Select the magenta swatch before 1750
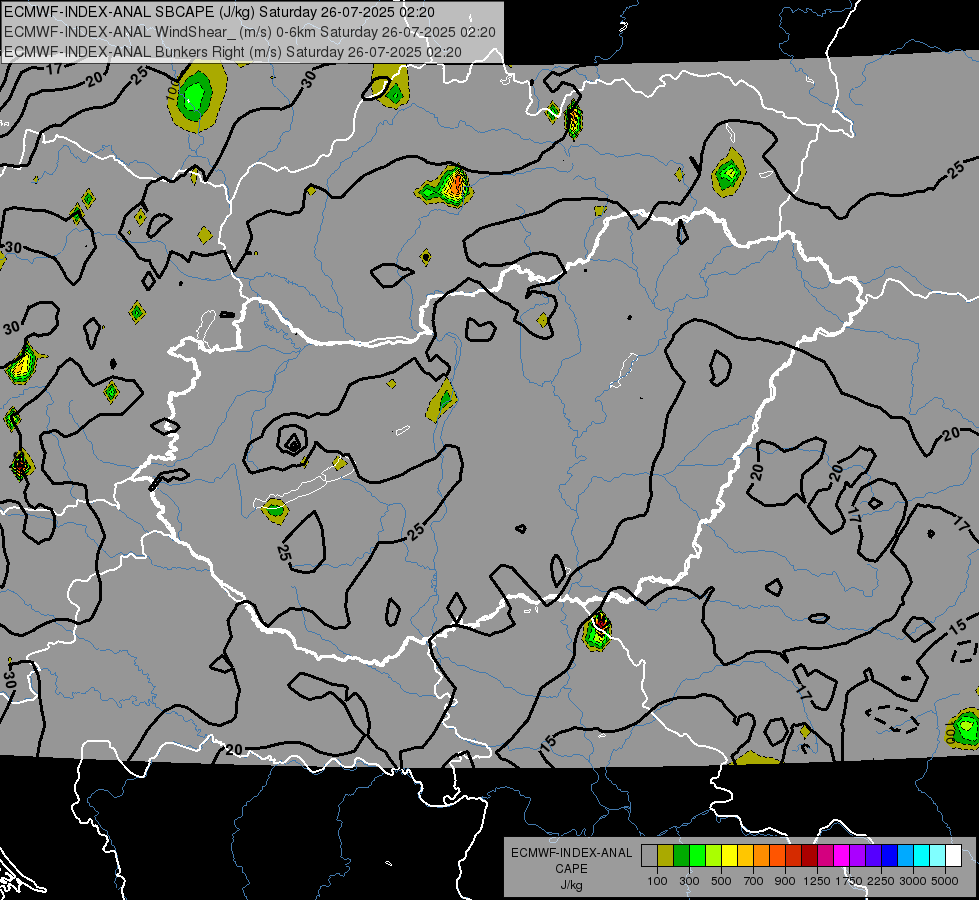Image resolution: width=979 pixels, height=900 pixels. 842,856
